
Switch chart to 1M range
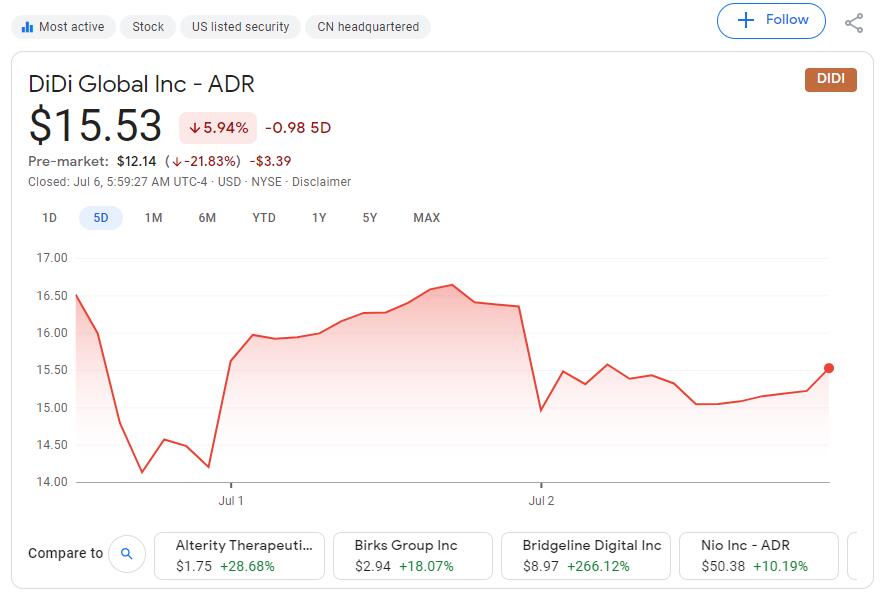click(153, 218)
